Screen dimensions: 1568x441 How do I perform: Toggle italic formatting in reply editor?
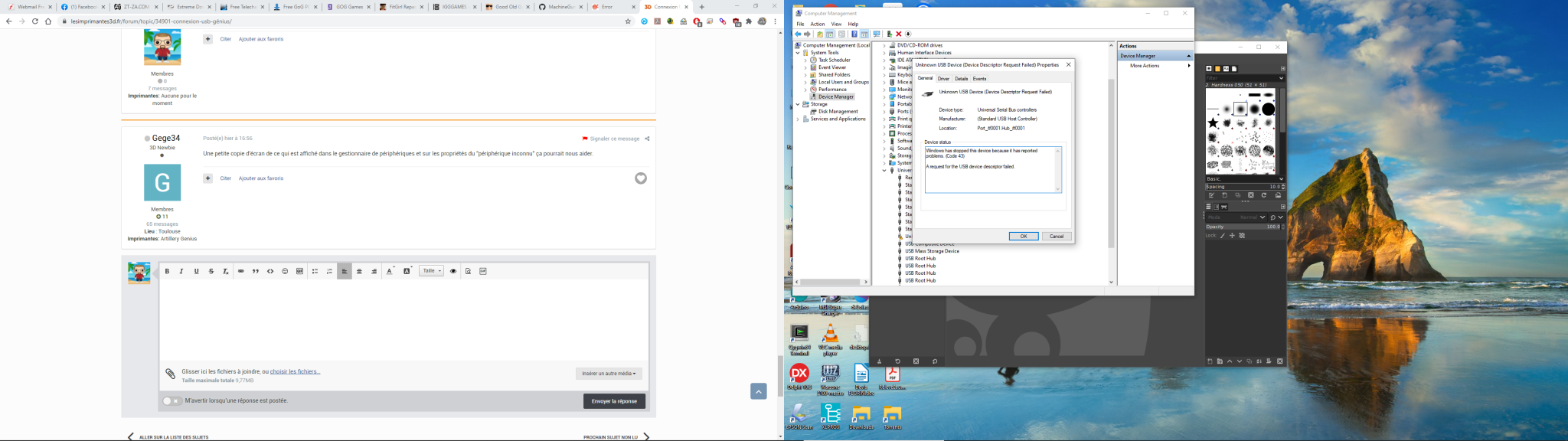[x=181, y=271]
